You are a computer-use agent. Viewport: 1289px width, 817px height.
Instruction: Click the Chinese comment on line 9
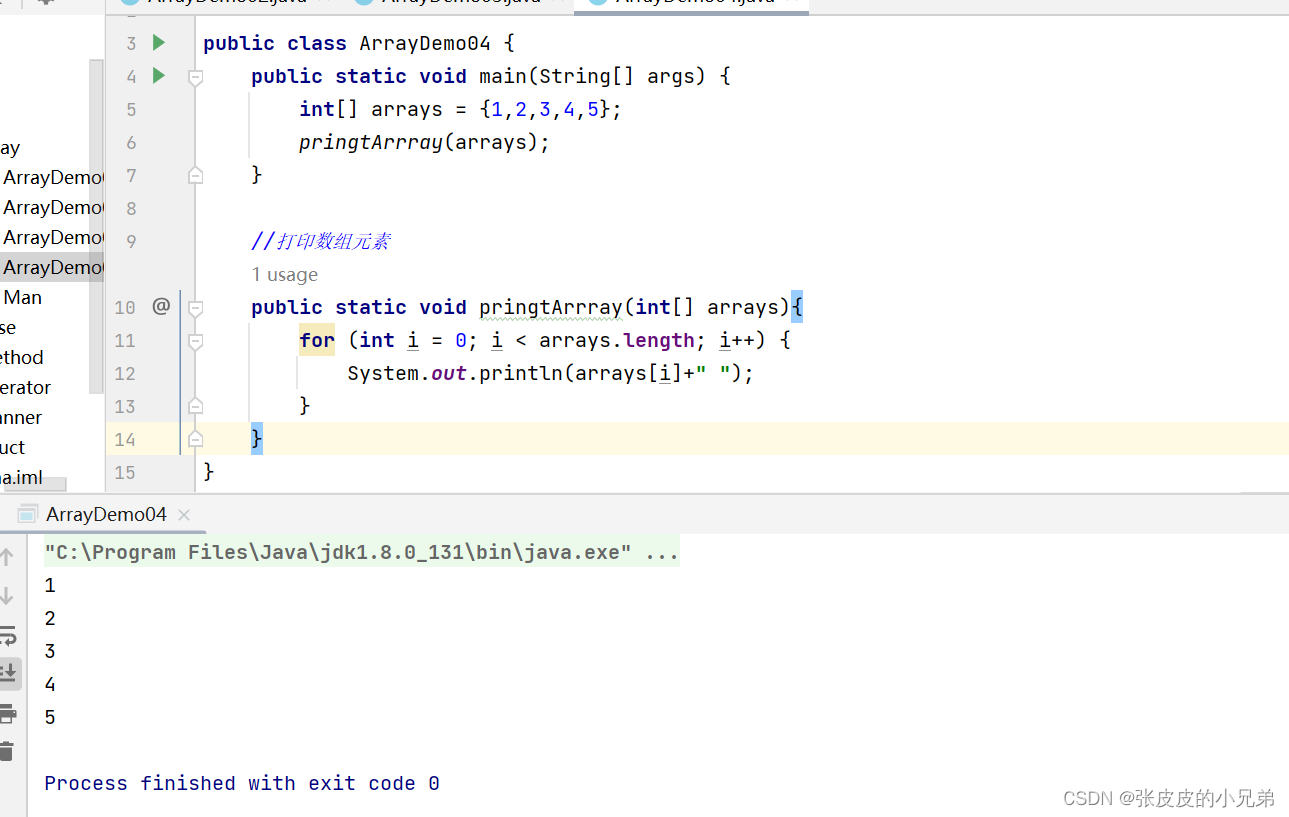[x=321, y=241]
